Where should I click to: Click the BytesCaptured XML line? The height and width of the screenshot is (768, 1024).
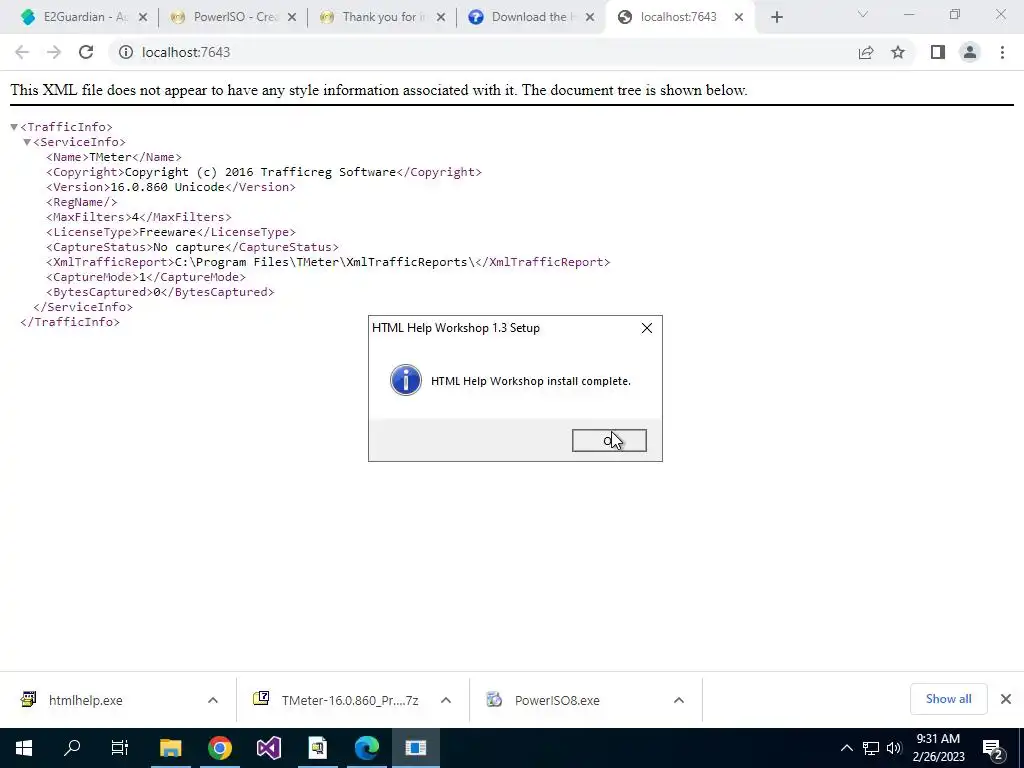coord(160,292)
